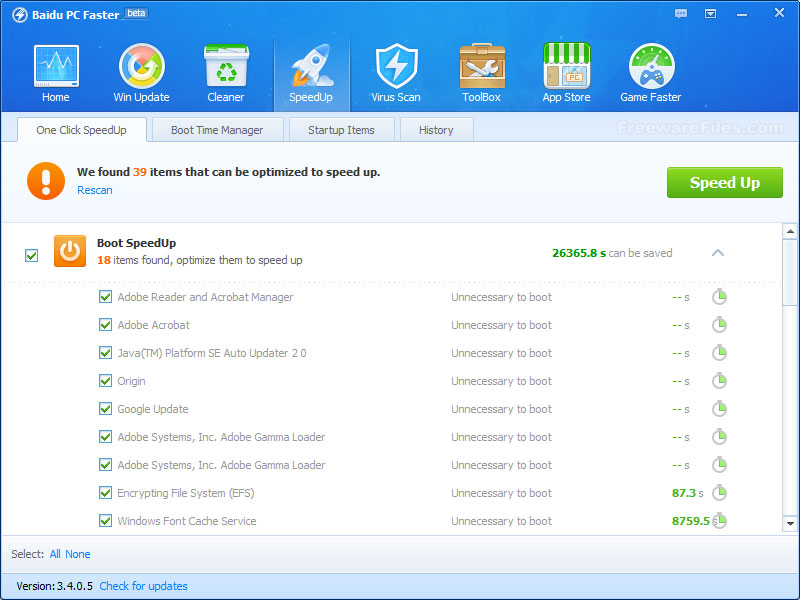Click the green Speed Up button
Screen dimensions: 800x600
point(724,183)
